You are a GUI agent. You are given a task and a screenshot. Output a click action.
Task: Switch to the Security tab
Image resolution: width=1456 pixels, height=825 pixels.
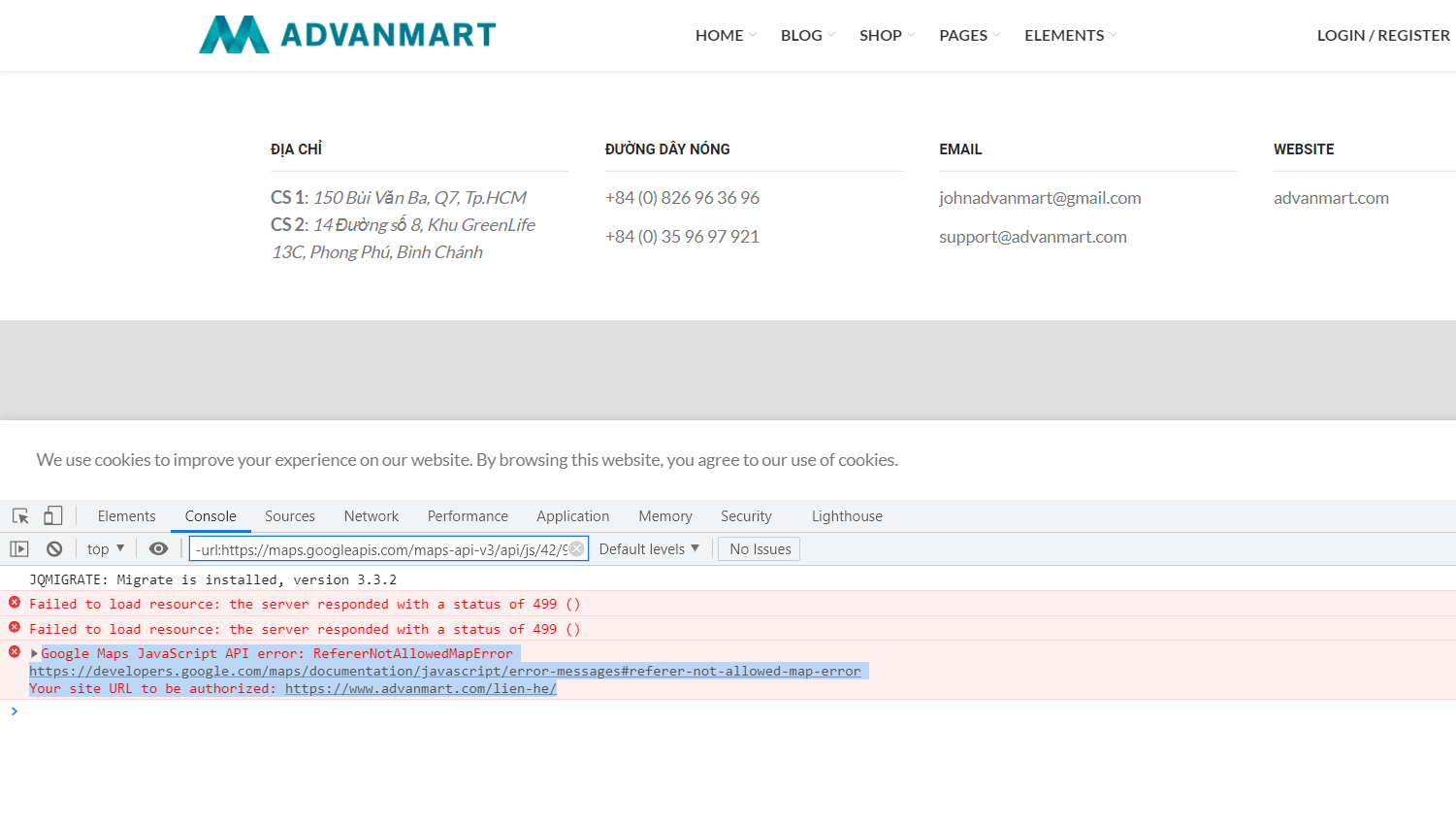[746, 516]
